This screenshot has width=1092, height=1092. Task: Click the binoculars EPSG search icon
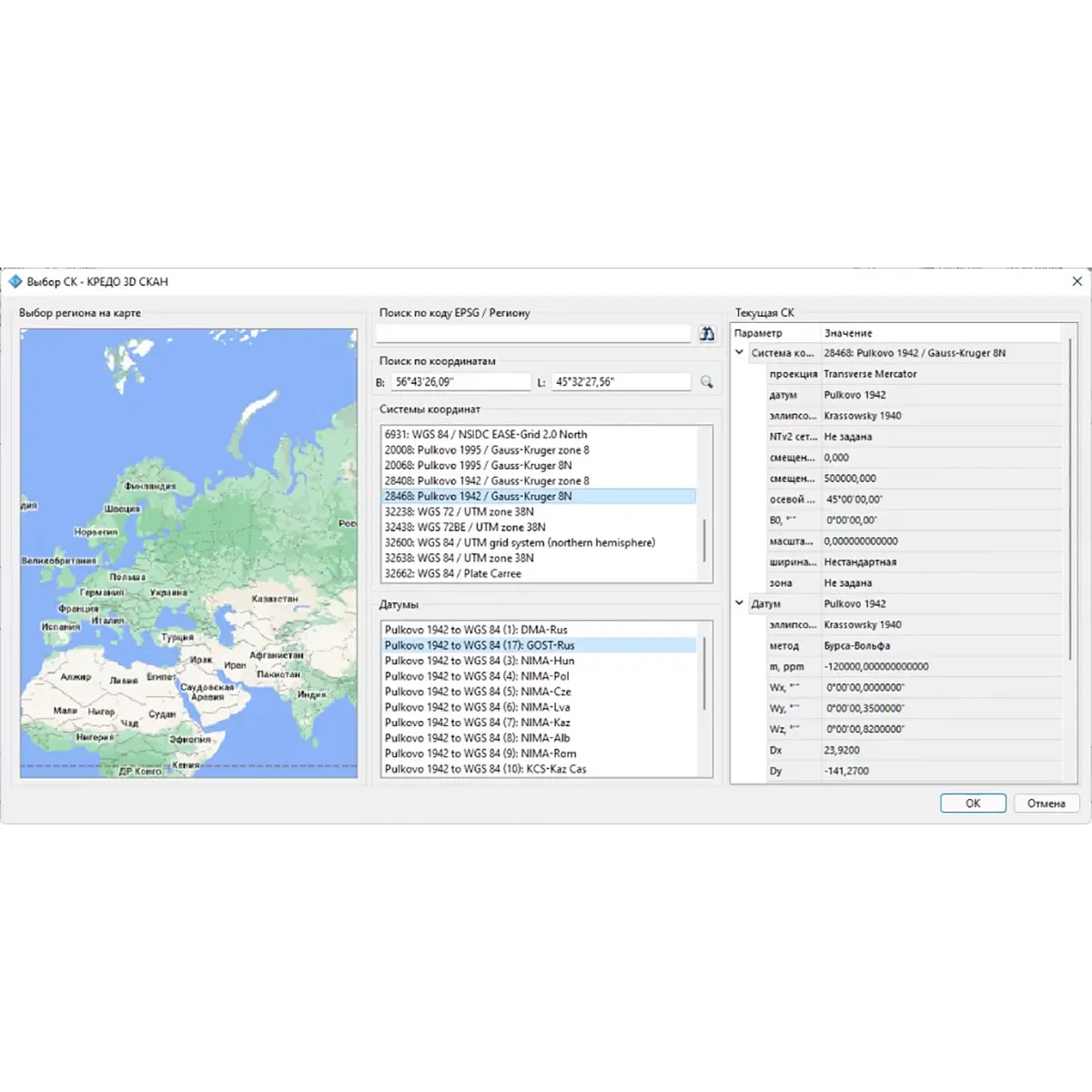[707, 334]
